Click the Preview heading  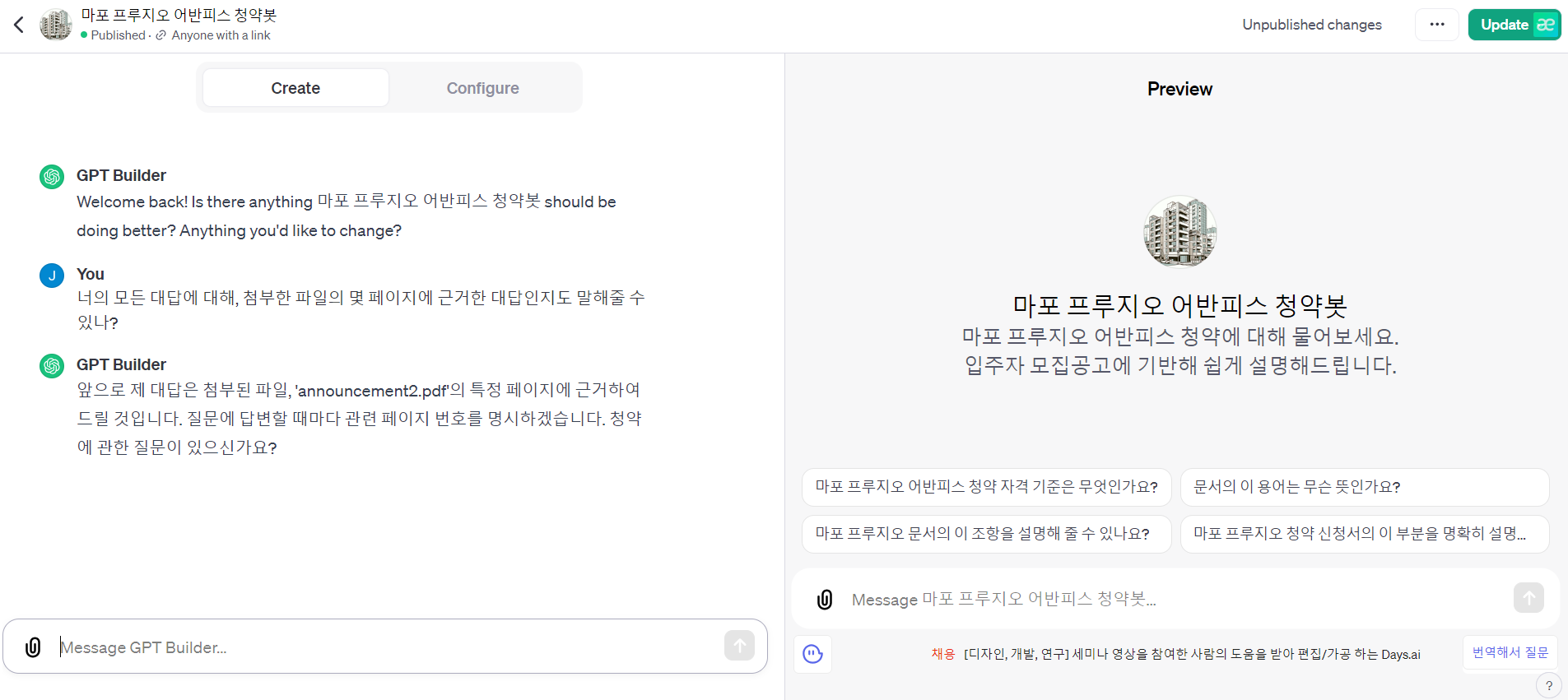pos(1179,89)
